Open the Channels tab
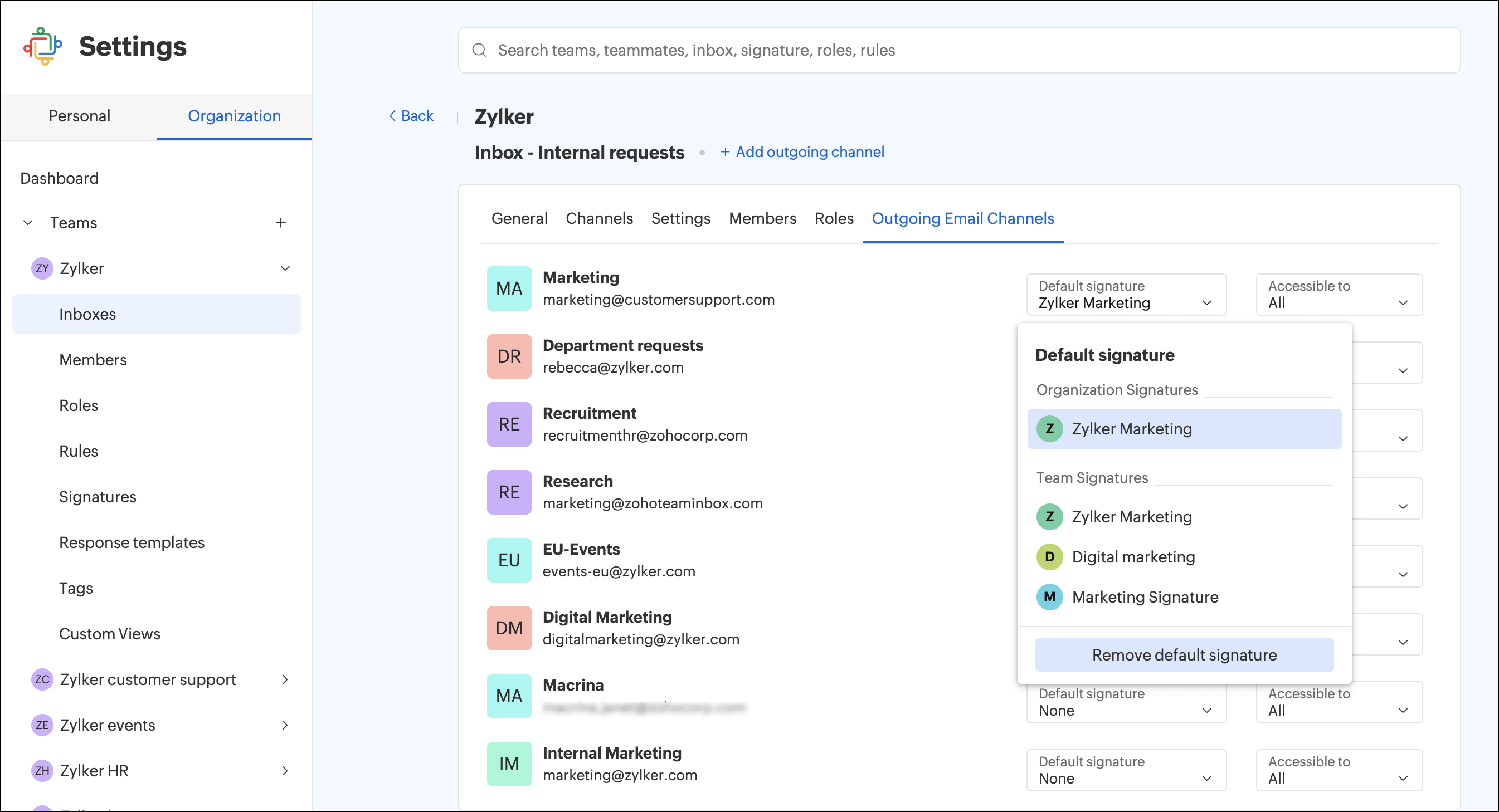 point(600,218)
